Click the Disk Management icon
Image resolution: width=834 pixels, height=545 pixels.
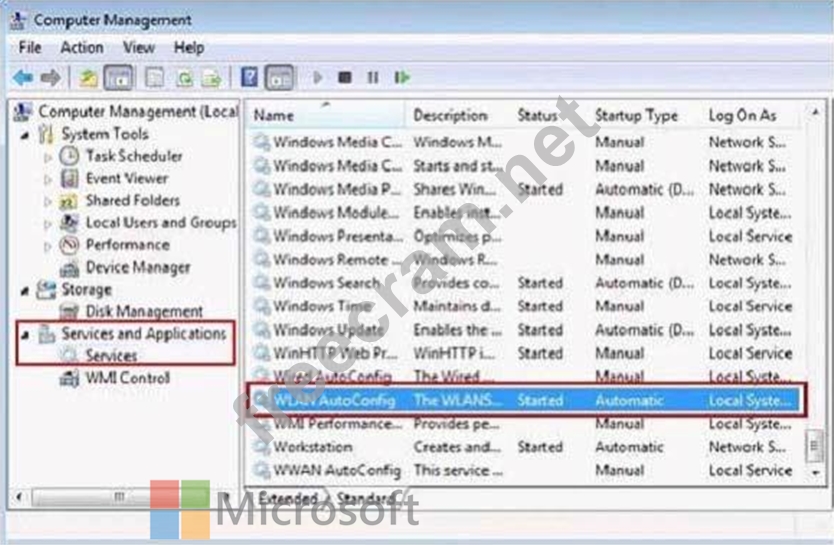70,312
